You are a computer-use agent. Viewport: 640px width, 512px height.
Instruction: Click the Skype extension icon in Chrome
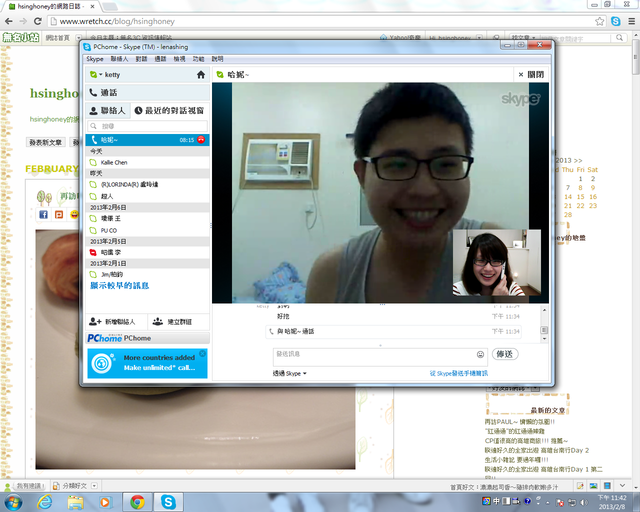(616, 21)
